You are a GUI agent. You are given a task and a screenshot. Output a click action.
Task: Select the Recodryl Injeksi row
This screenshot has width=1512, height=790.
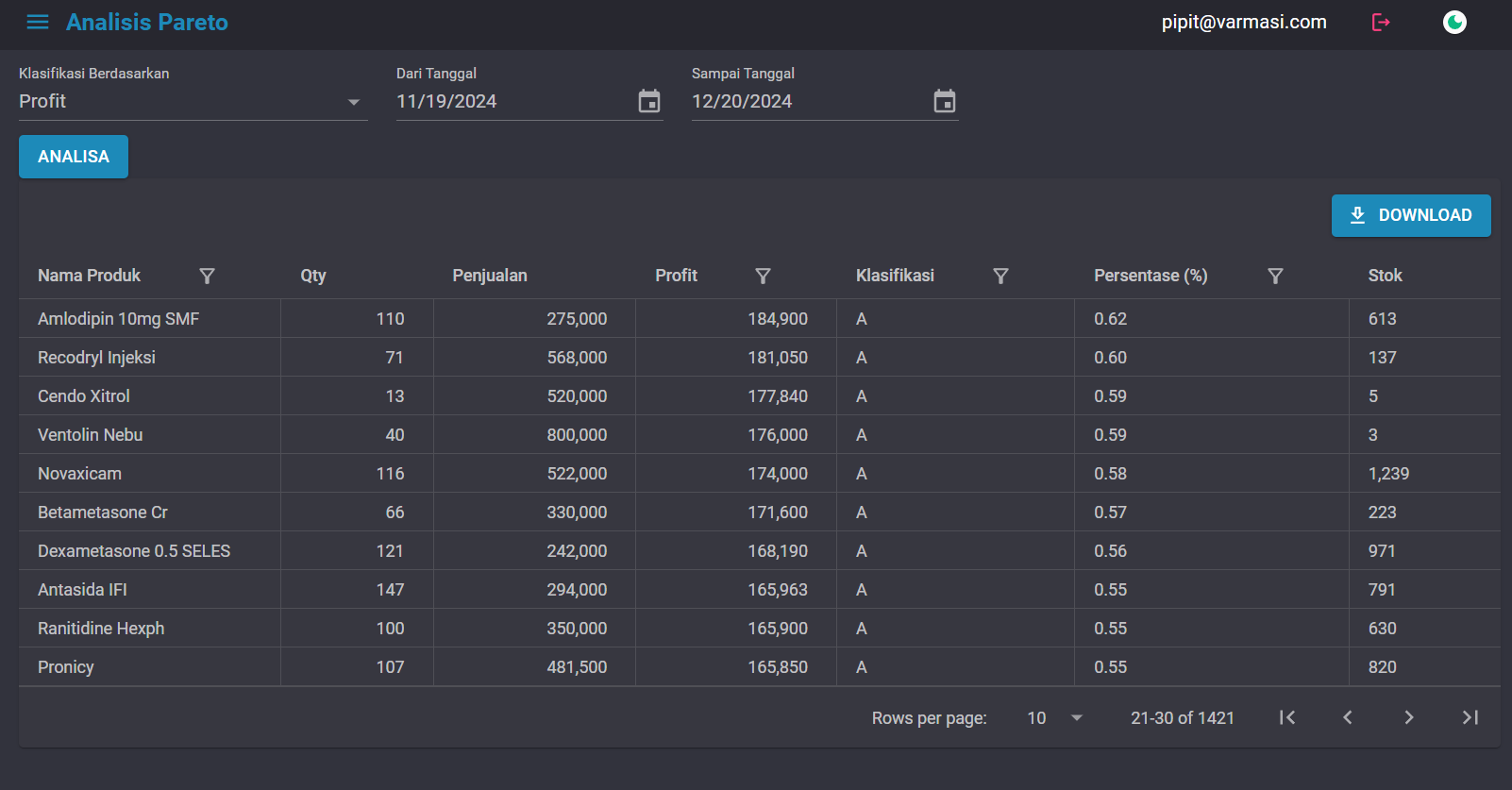point(759,358)
